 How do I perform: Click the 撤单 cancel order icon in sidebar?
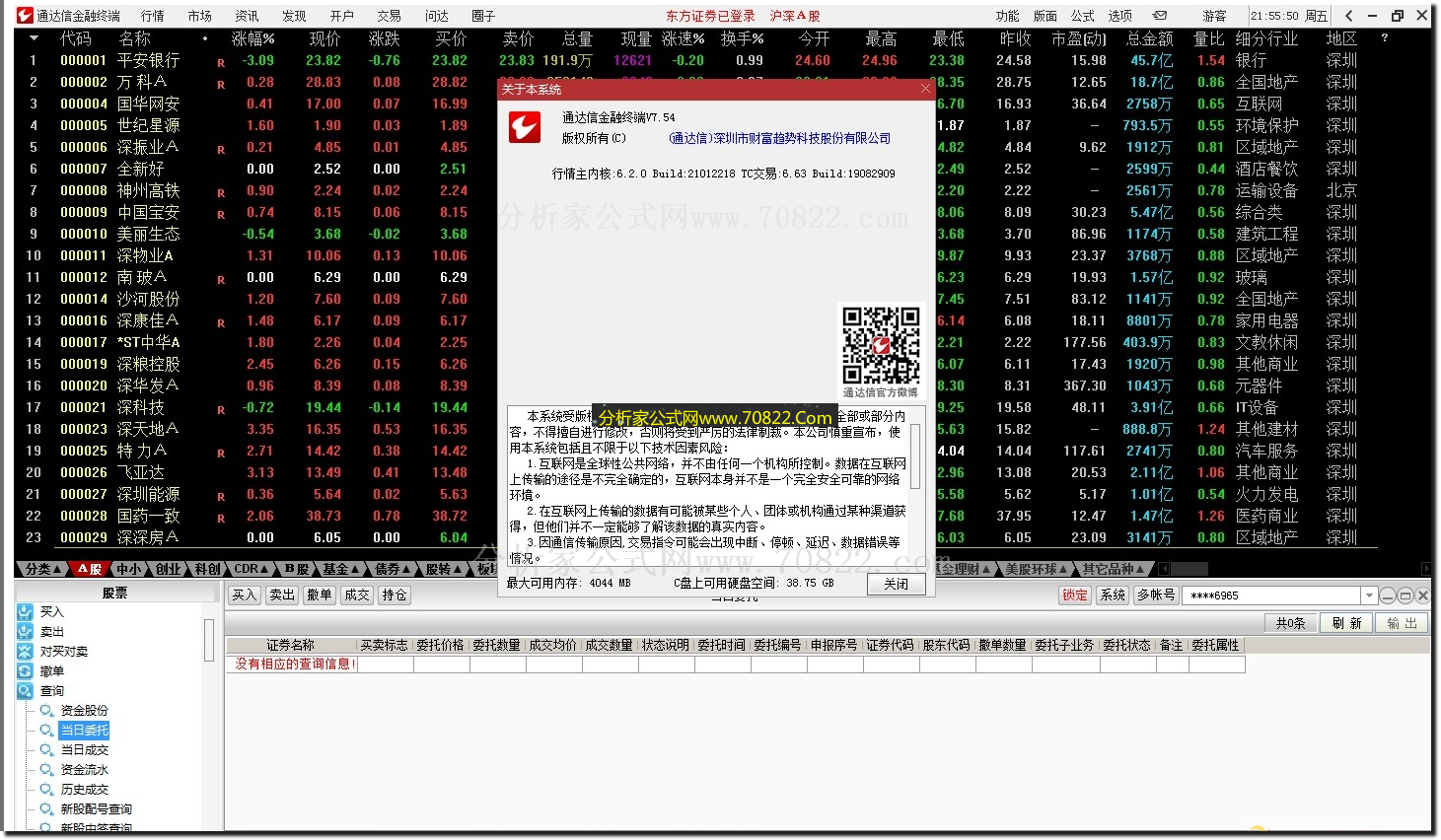coord(25,671)
